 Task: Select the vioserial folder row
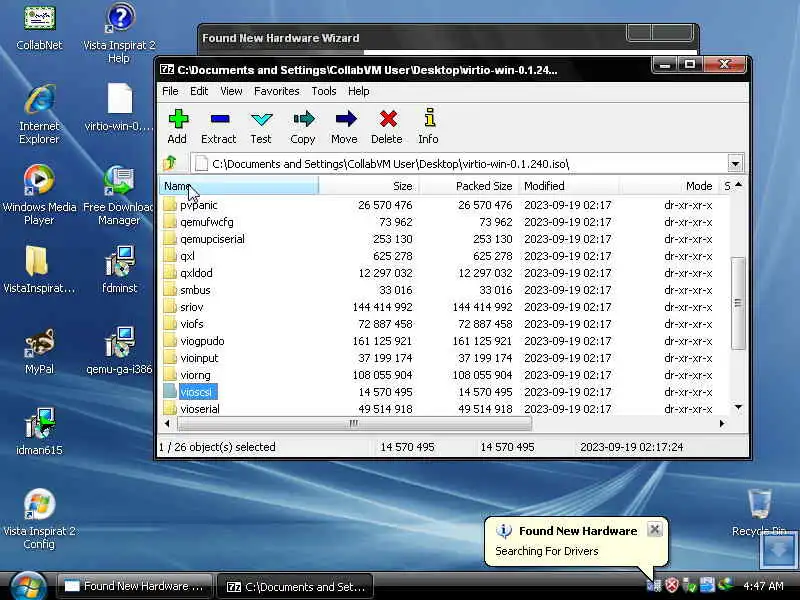coord(444,409)
